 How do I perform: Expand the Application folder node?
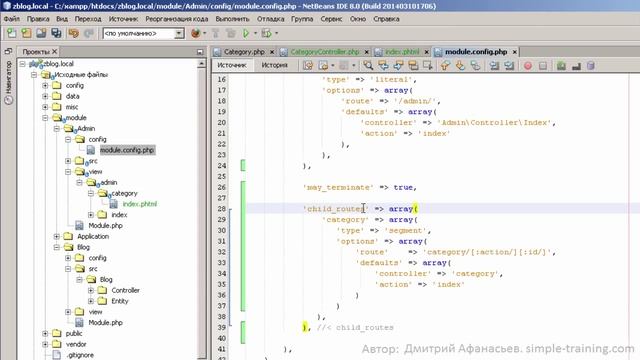coord(57,236)
